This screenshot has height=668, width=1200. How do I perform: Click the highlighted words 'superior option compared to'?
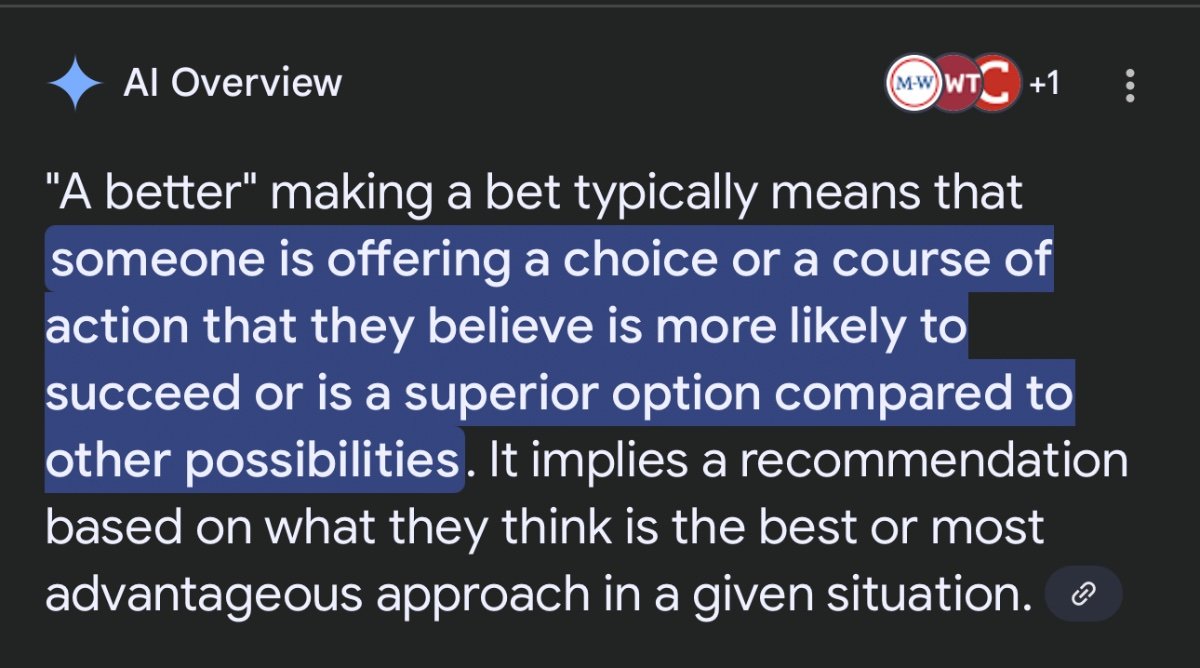[739, 394]
